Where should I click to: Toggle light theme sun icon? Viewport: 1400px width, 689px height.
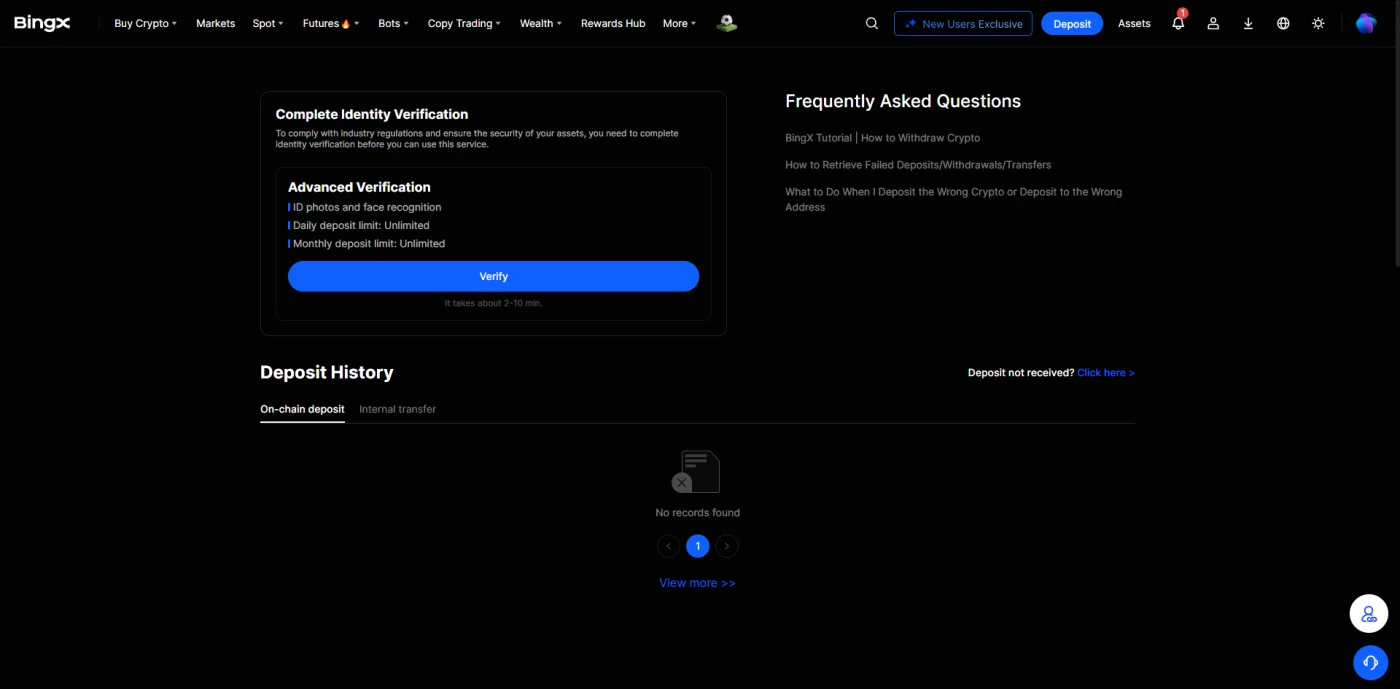[x=1318, y=23]
